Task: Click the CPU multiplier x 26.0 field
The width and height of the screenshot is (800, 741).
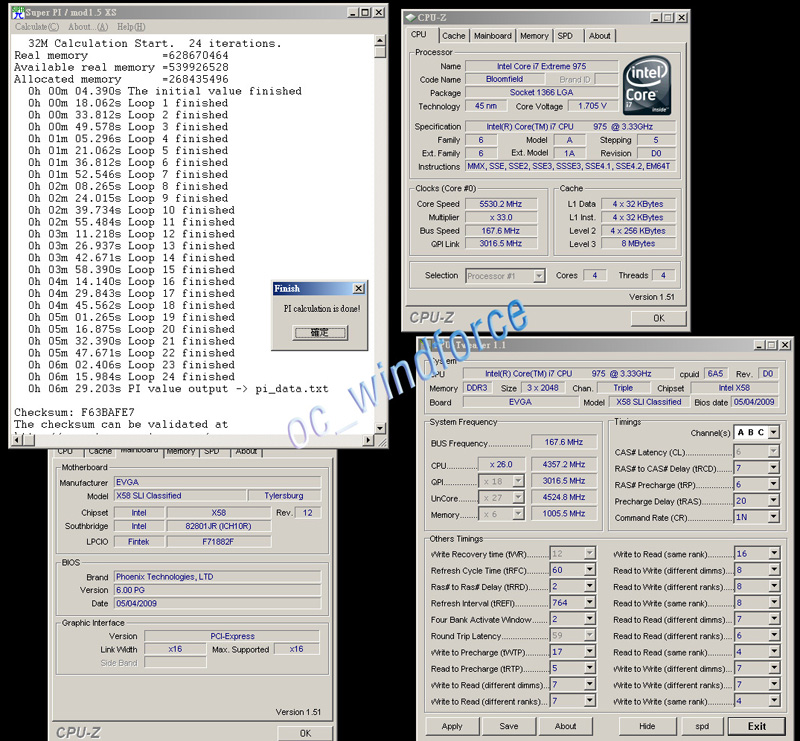Action: click(501, 464)
